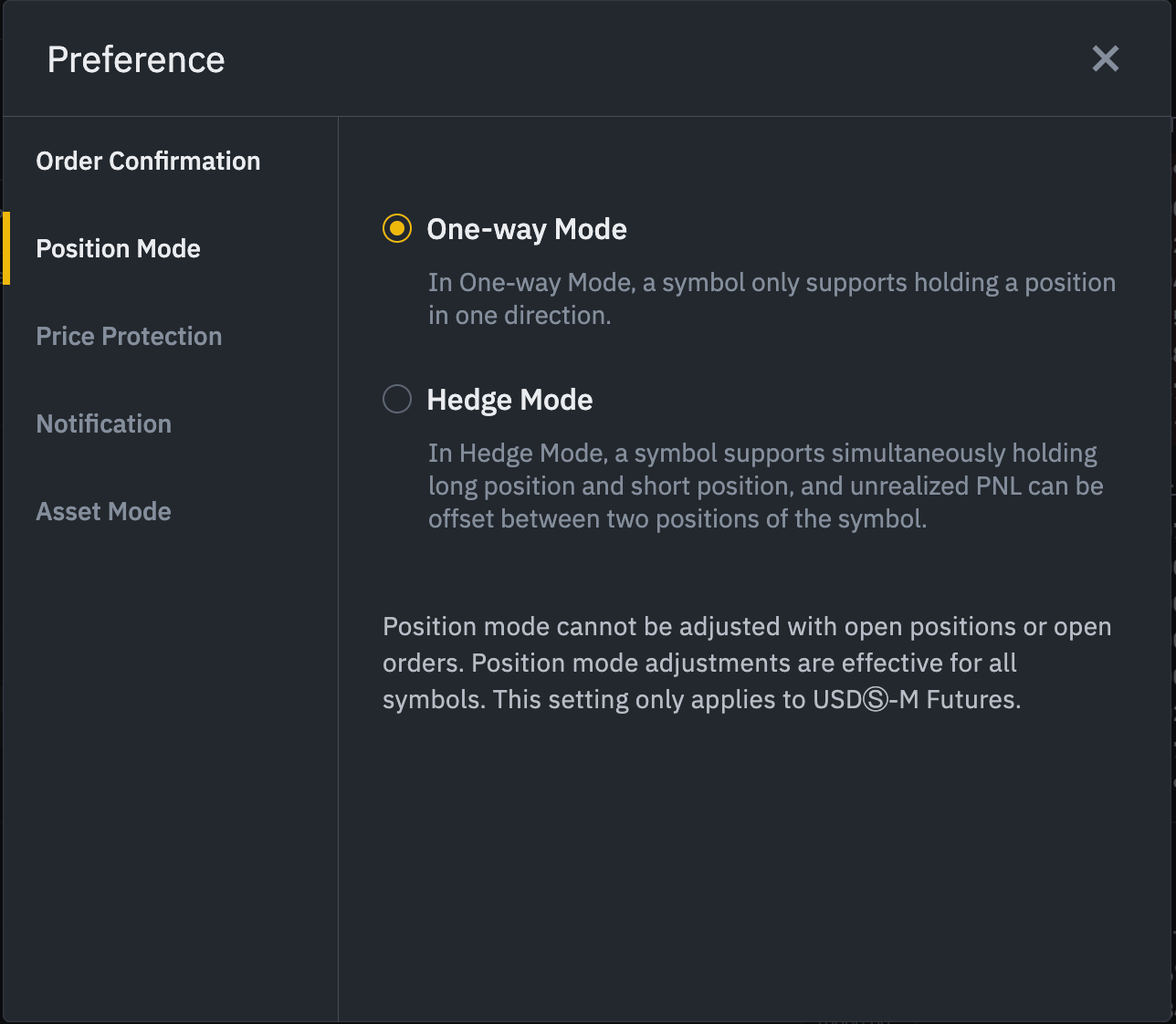Click the Hedge Mode label text

tap(509, 400)
